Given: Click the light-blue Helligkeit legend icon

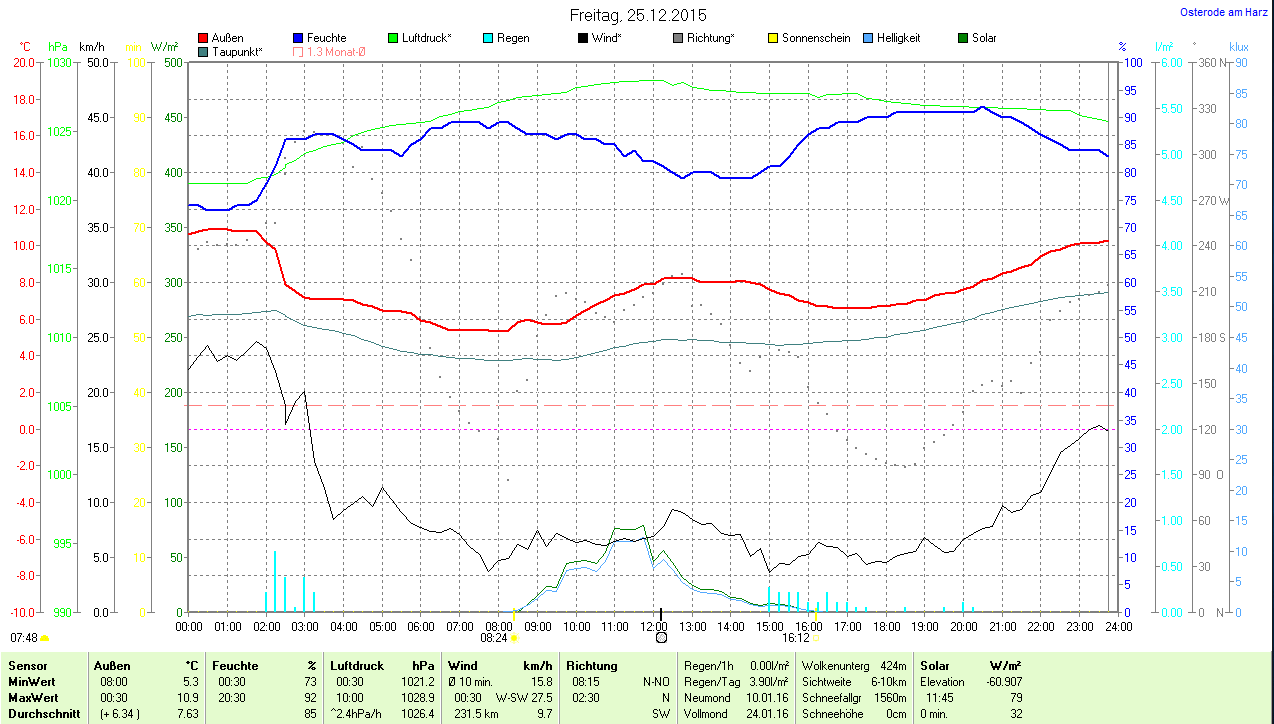Looking at the screenshot, I should [x=868, y=38].
